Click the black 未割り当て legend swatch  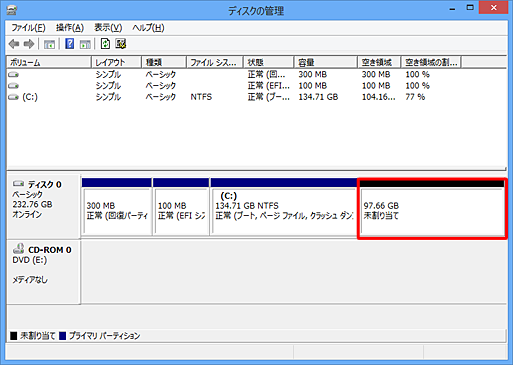tap(14, 336)
